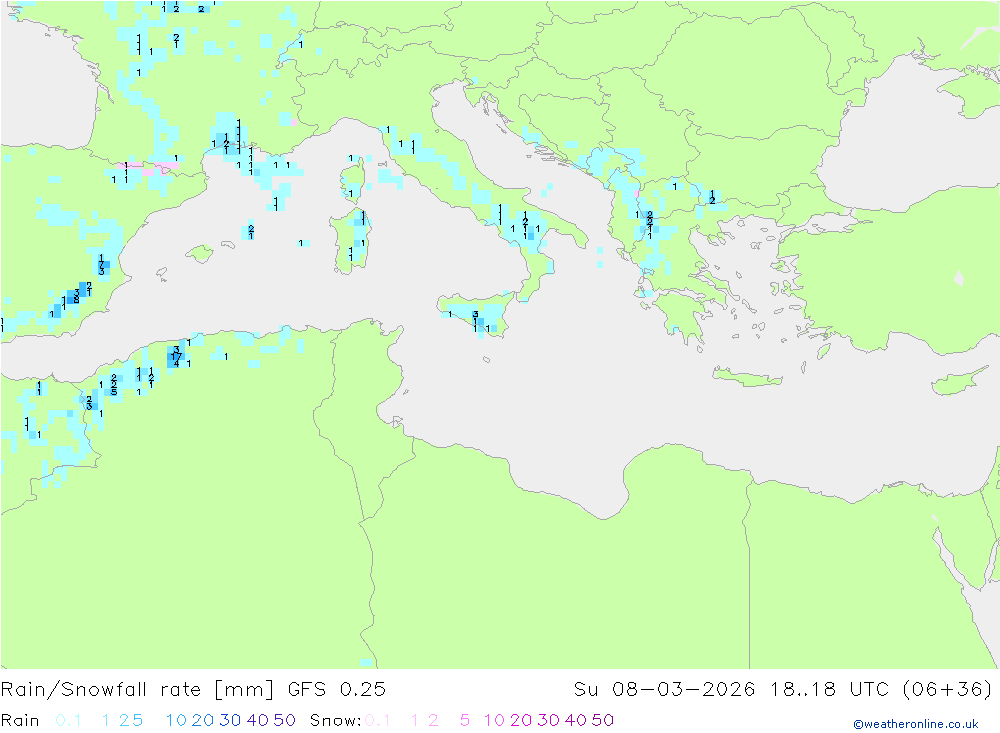
Task: Pick the snow legend 0.1 pale pink value
Action: (x=378, y=720)
